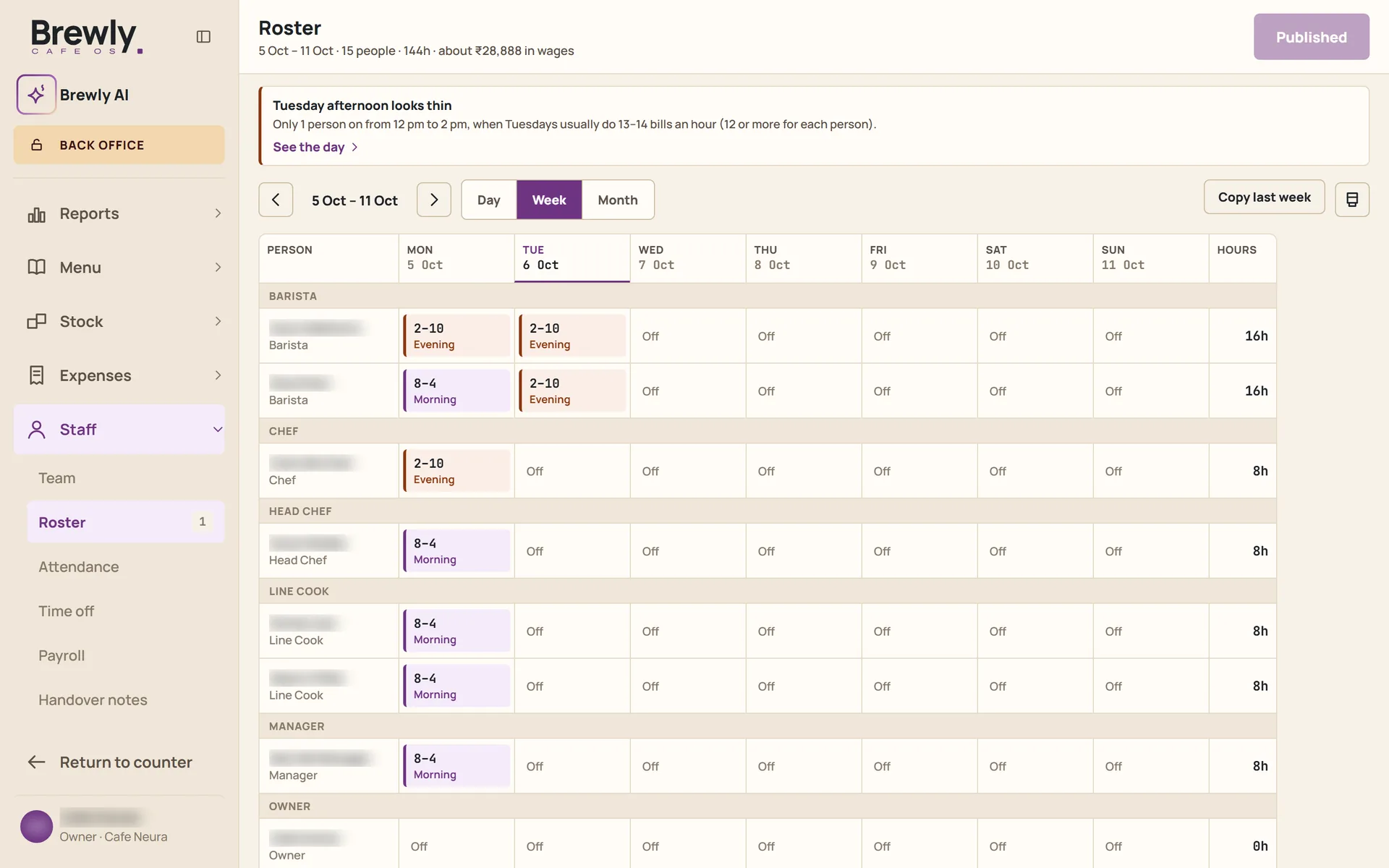Click the Stock boxes icon
Image resolution: width=1389 pixels, height=868 pixels.
37,321
